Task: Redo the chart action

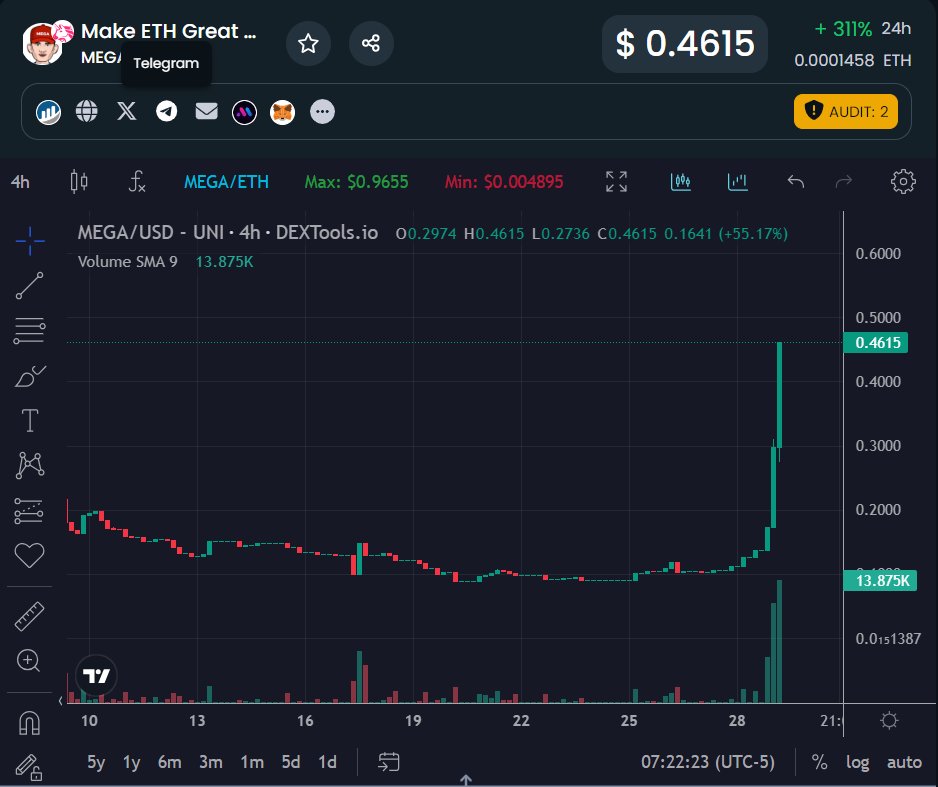Action: pos(843,181)
